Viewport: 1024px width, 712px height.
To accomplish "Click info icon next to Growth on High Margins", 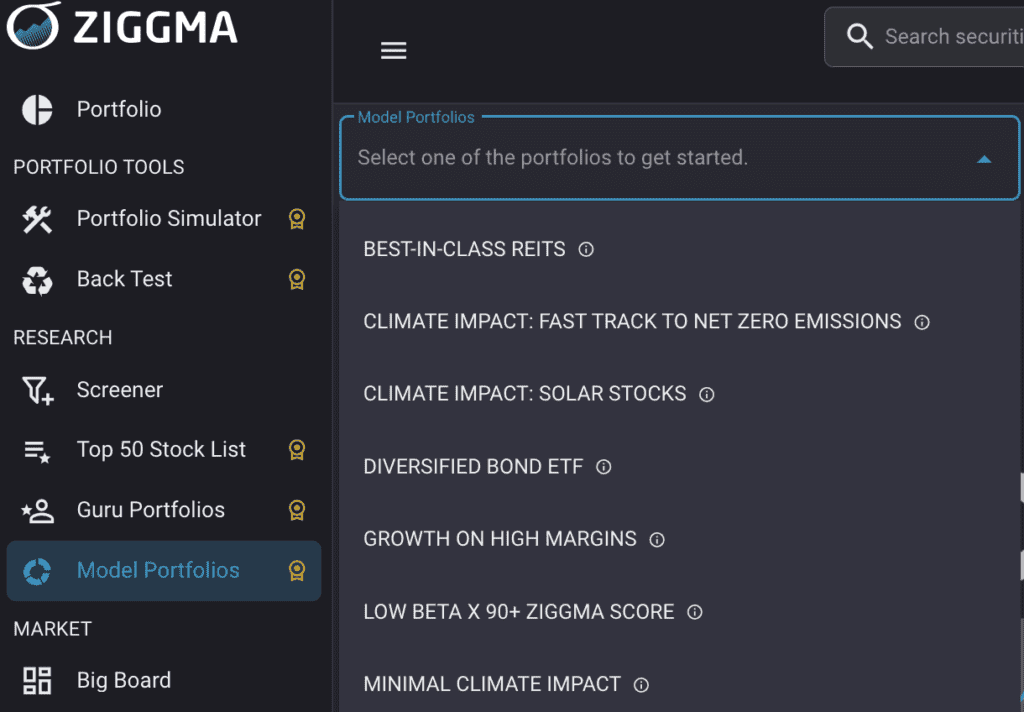I will [x=657, y=540].
